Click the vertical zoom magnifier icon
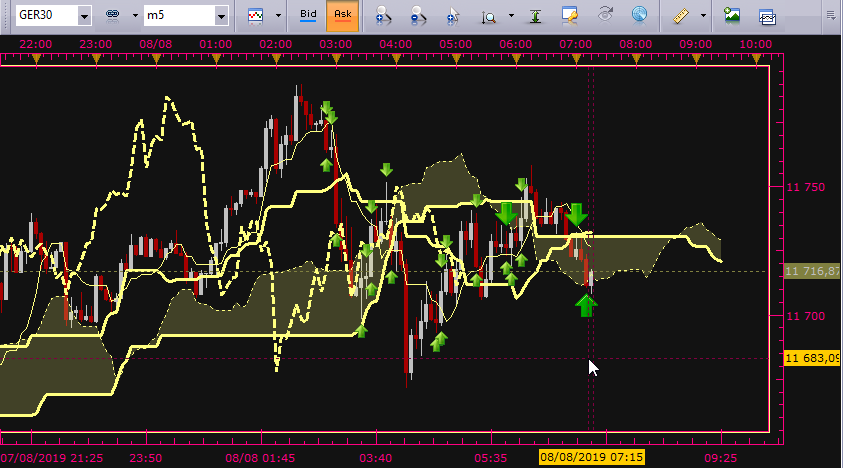Screen dimensions: 843x468 coord(489,17)
